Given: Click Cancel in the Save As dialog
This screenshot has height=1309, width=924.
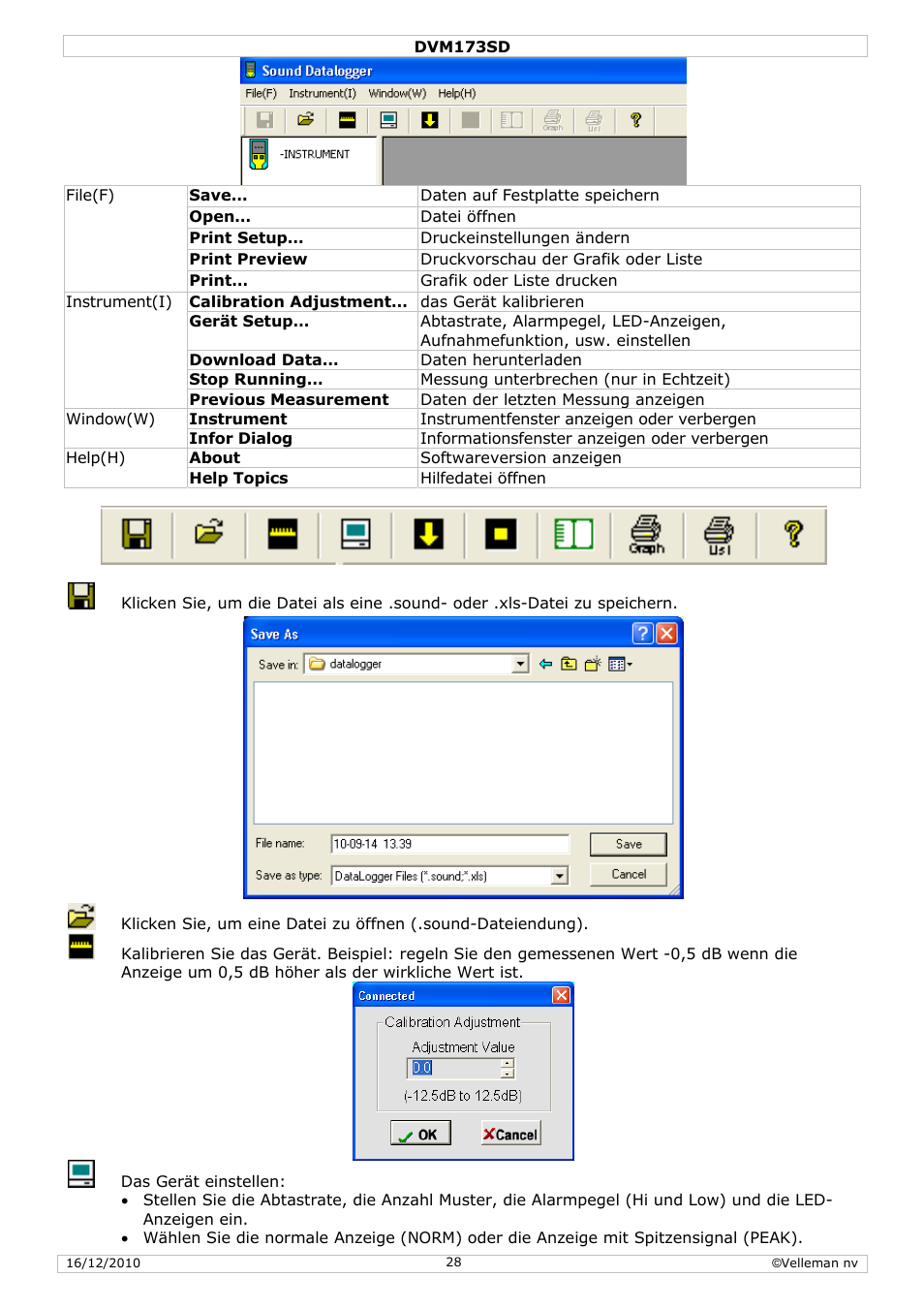Looking at the screenshot, I should tap(629, 874).
